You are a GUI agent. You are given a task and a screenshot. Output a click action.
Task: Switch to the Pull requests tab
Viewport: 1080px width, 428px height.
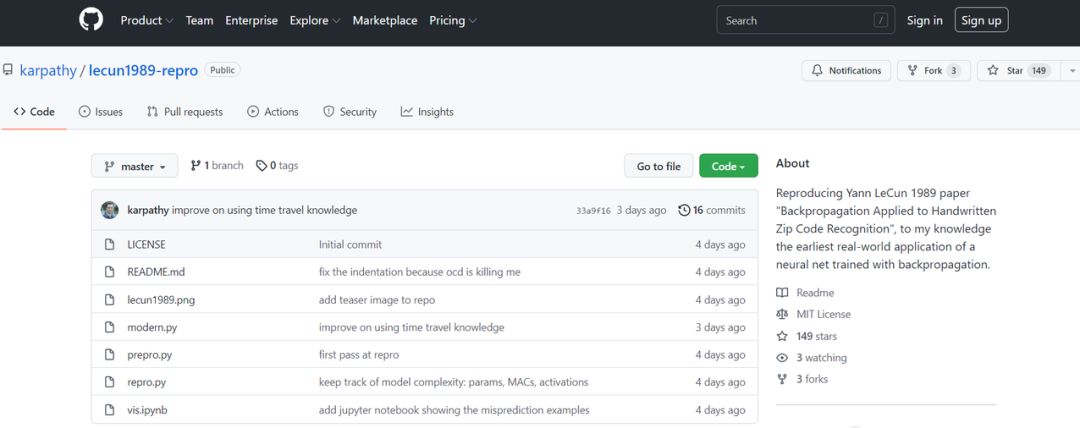pos(185,112)
